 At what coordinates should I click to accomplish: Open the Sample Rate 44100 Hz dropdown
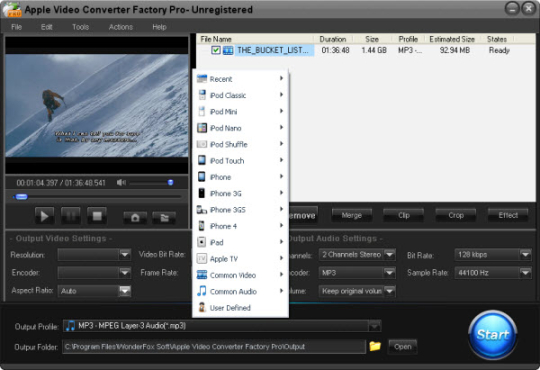click(x=525, y=273)
